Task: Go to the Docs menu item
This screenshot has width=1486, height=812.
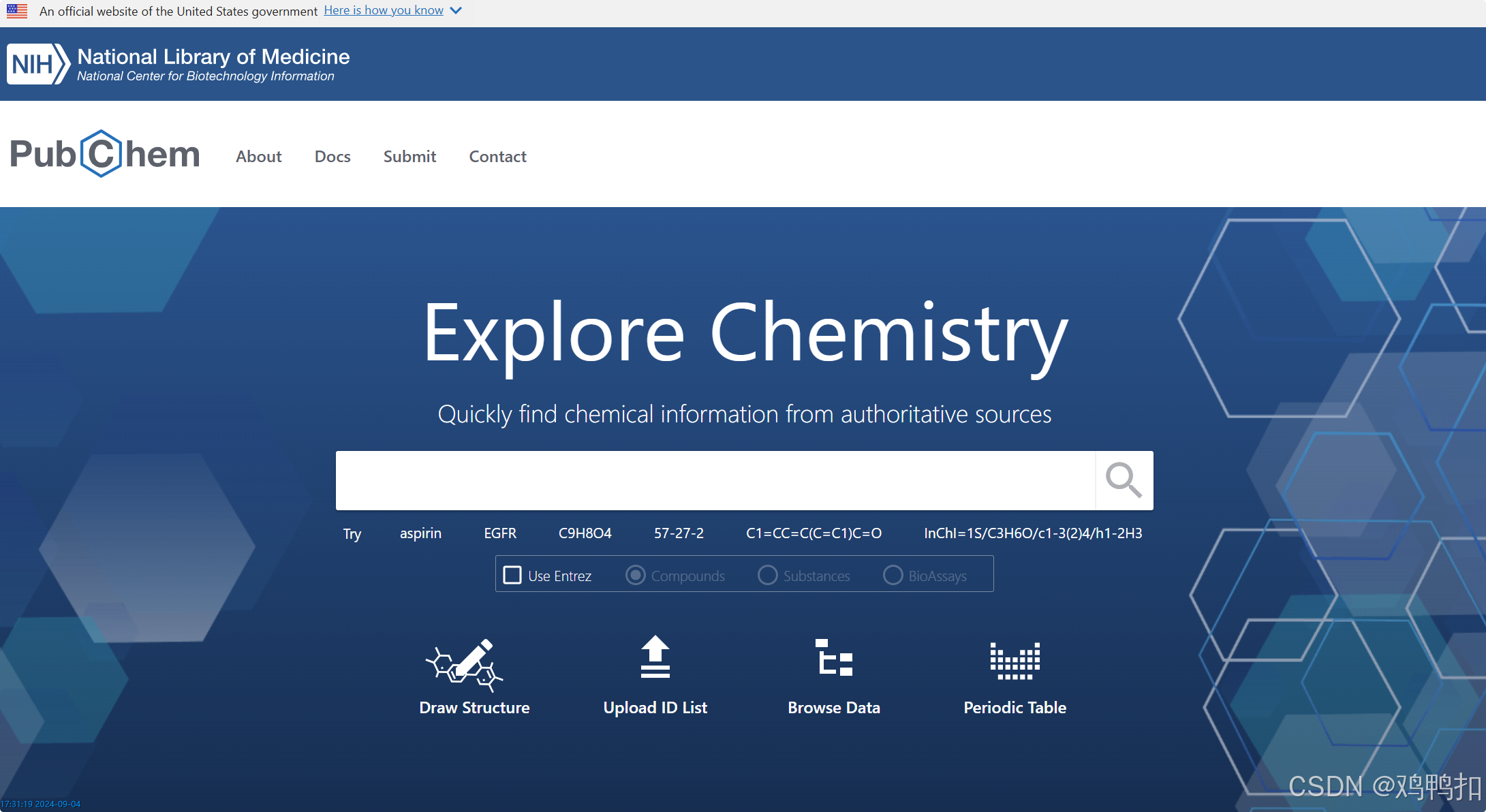Action: tap(332, 157)
